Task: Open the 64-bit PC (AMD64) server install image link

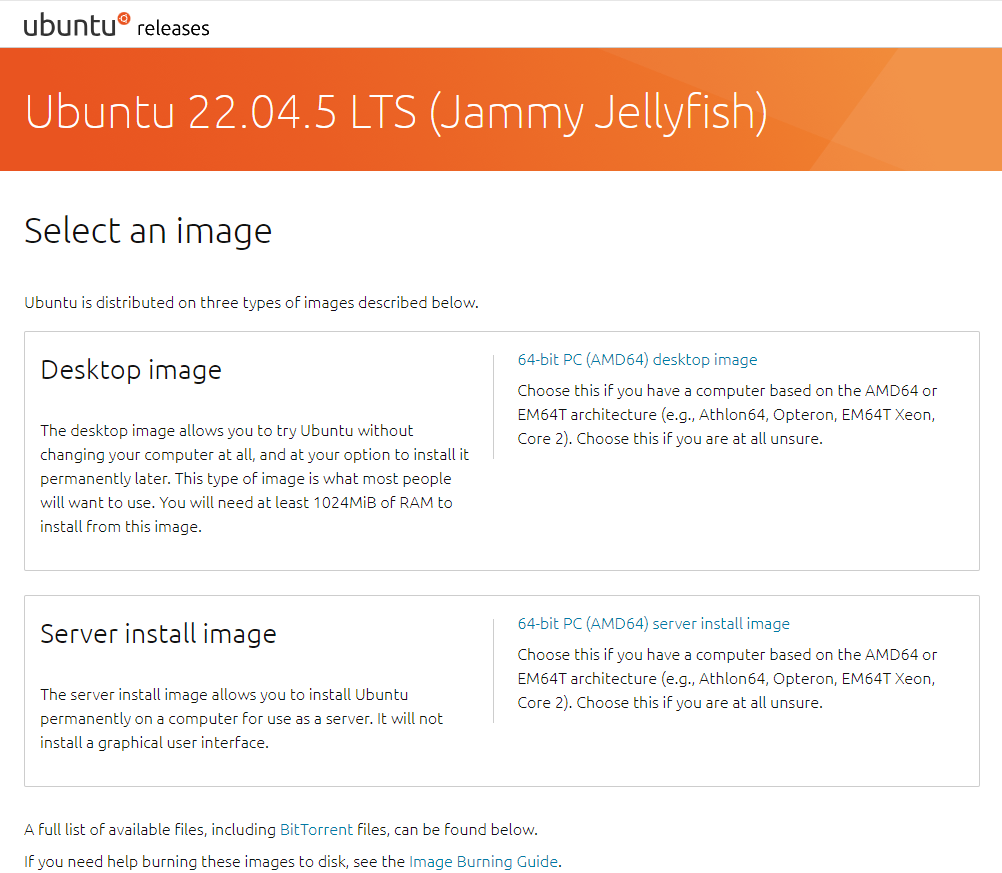Action: pos(654,624)
